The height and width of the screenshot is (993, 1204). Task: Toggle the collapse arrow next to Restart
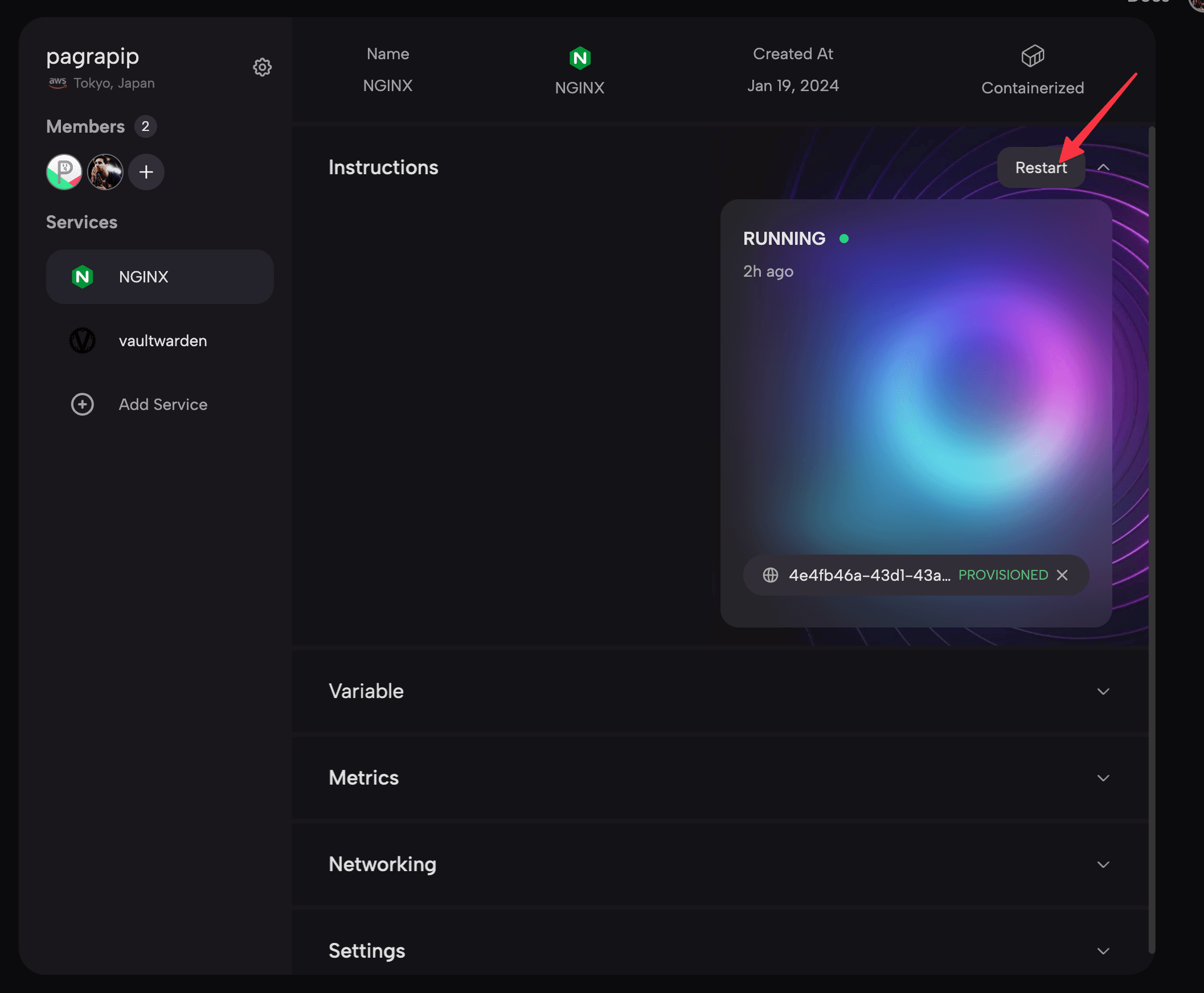pos(1103,167)
